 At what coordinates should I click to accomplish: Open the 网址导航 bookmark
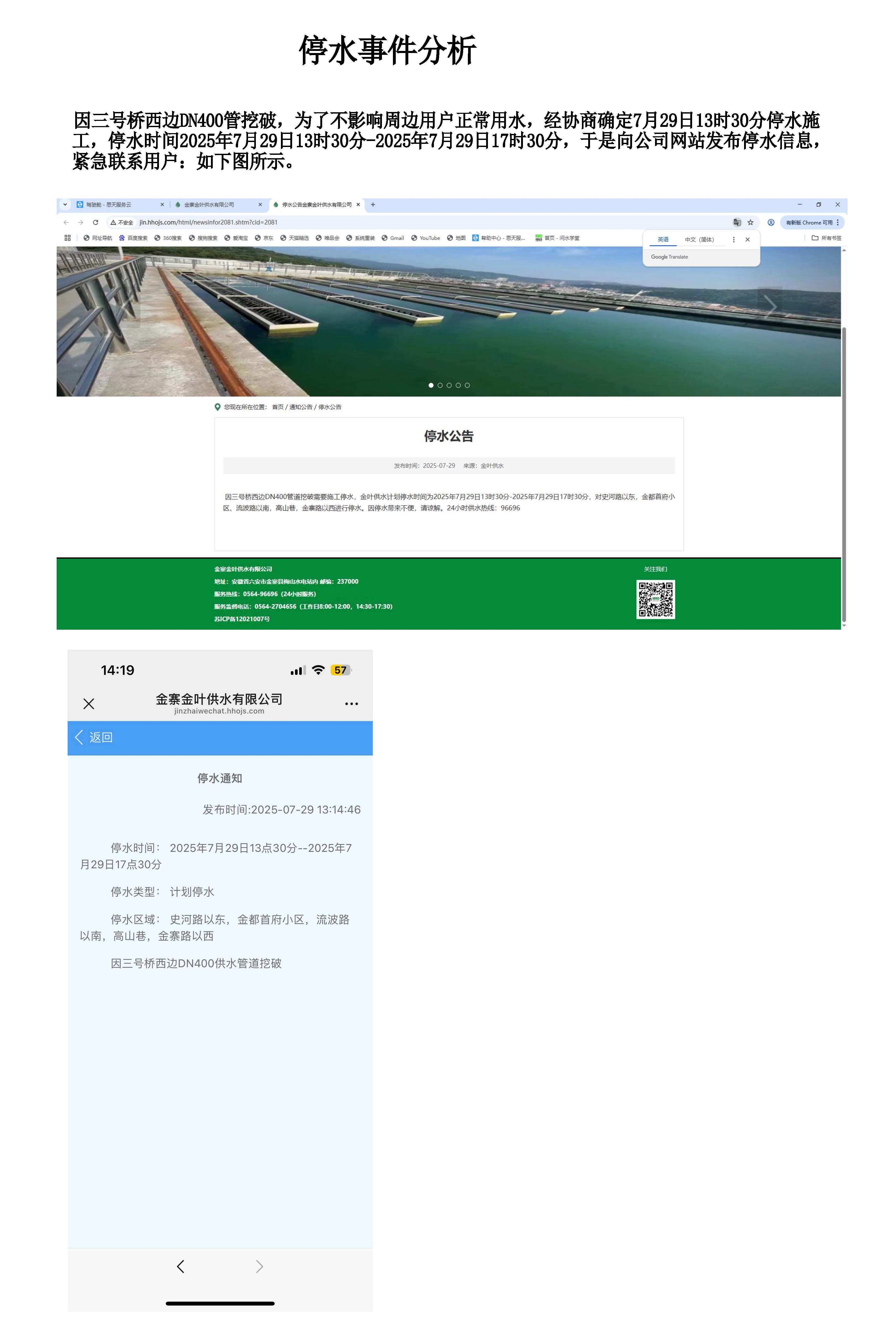tap(98, 238)
